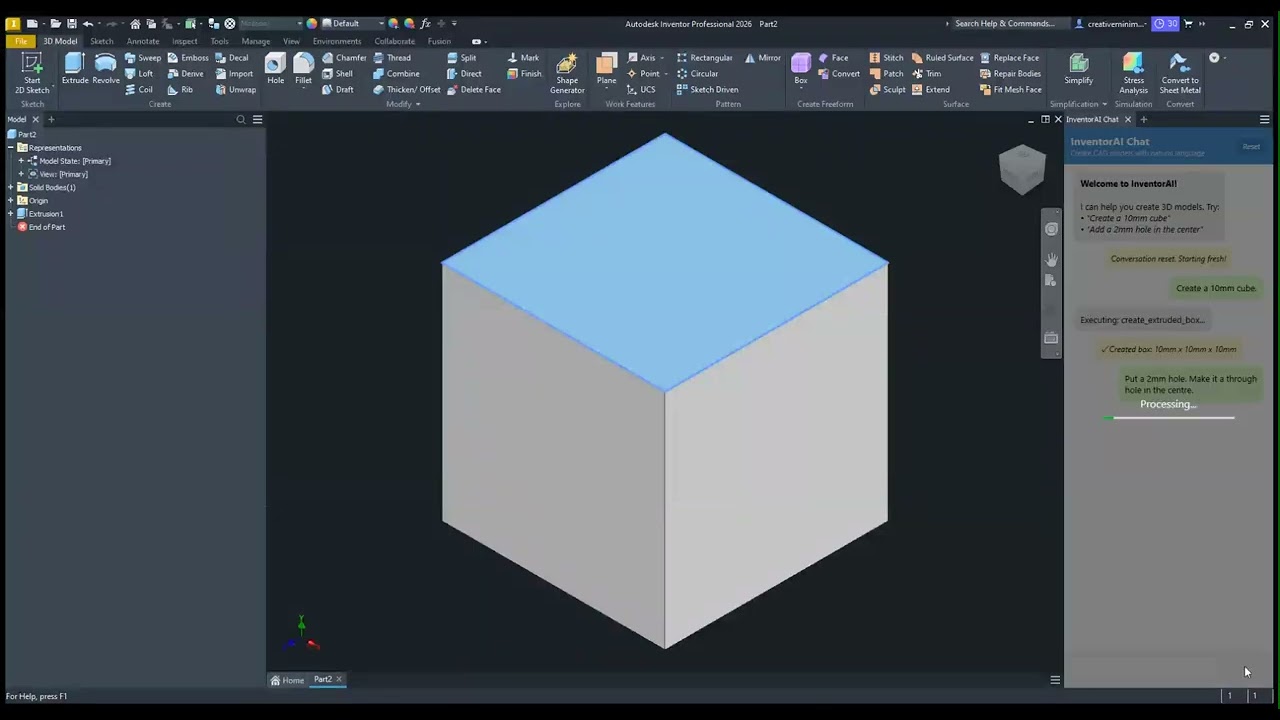Expand the View: [Primary] node
This screenshot has height=720, width=1280.
[21, 174]
